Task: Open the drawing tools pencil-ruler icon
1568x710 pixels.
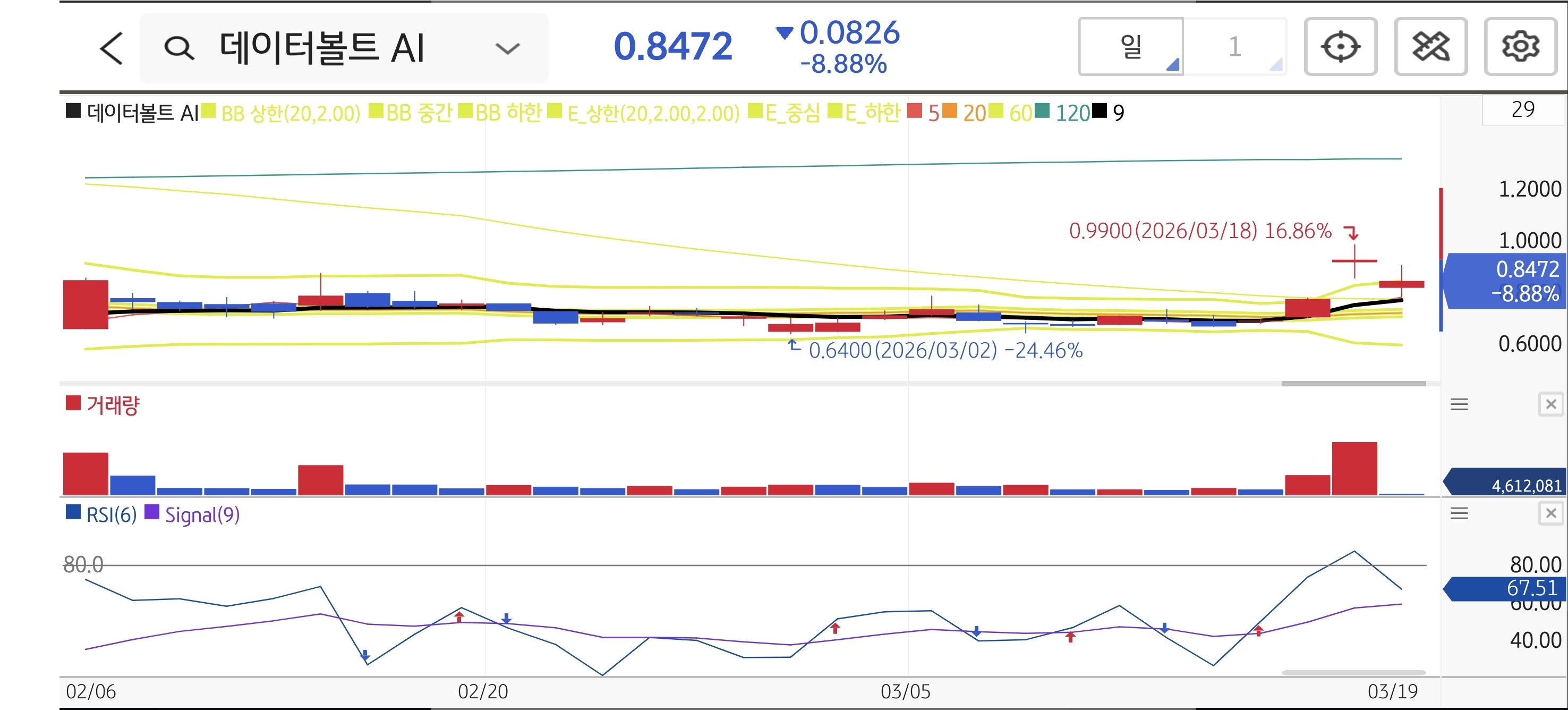Action: [1430, 47]
